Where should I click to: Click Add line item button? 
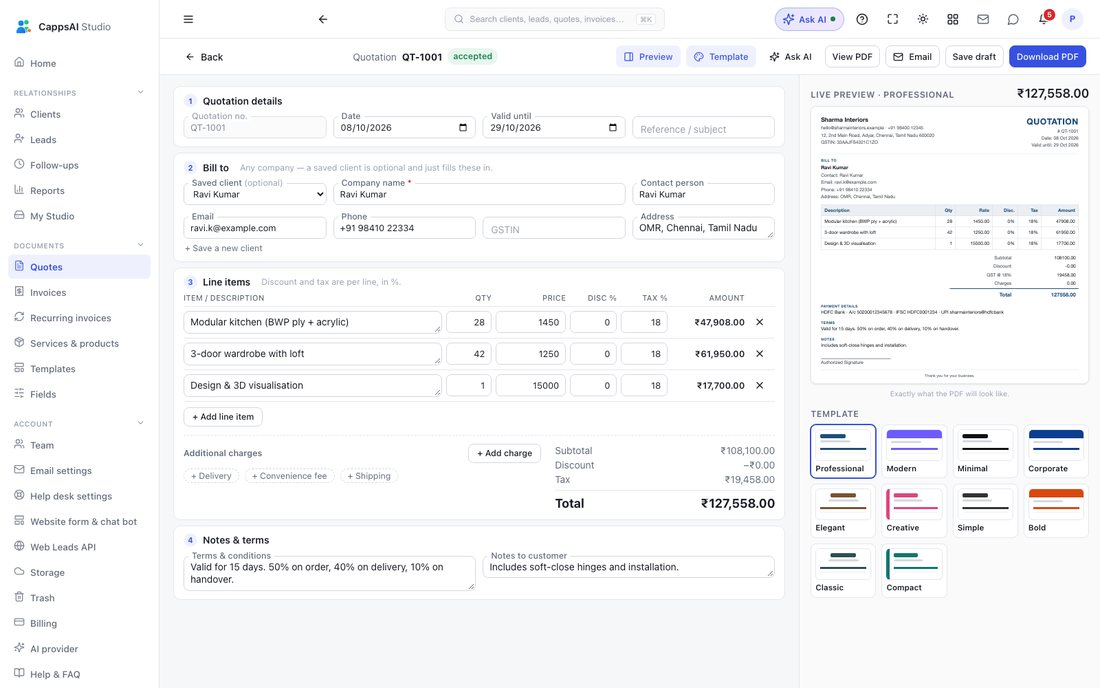click(223, 417)
